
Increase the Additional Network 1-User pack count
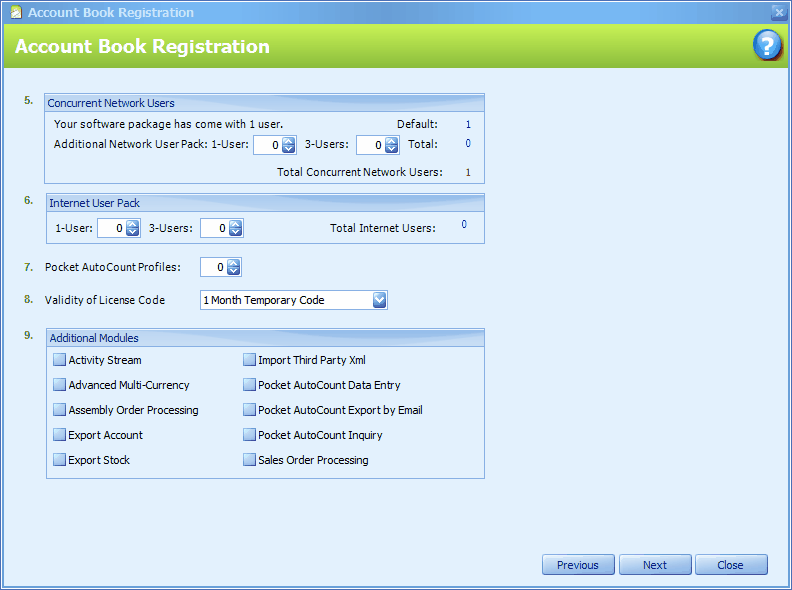pos(288,141)
